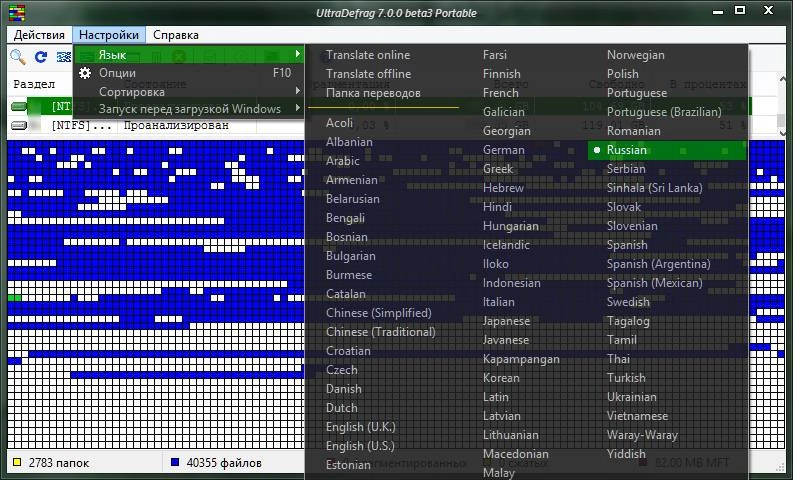Click Translate online menu entry
Image resolution: width=793 pixels, height=480 pixels.
[x=368, y=55]
